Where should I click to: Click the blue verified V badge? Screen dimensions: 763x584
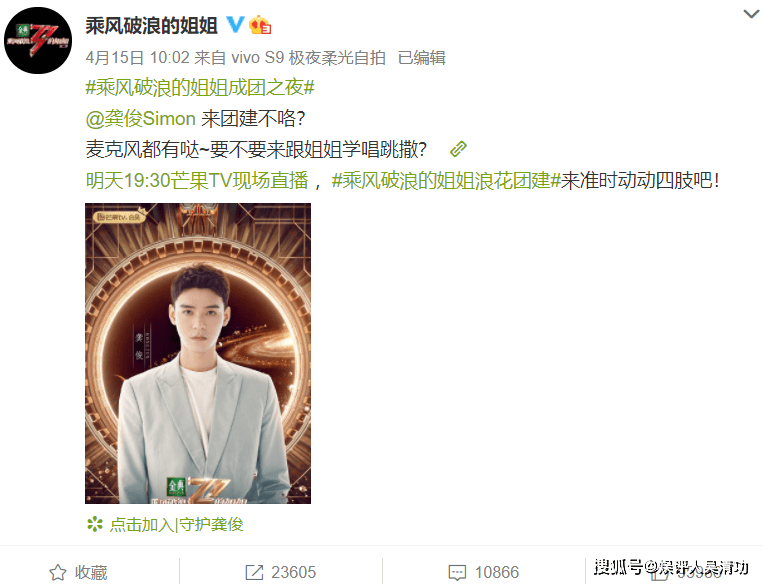[236, 24]
